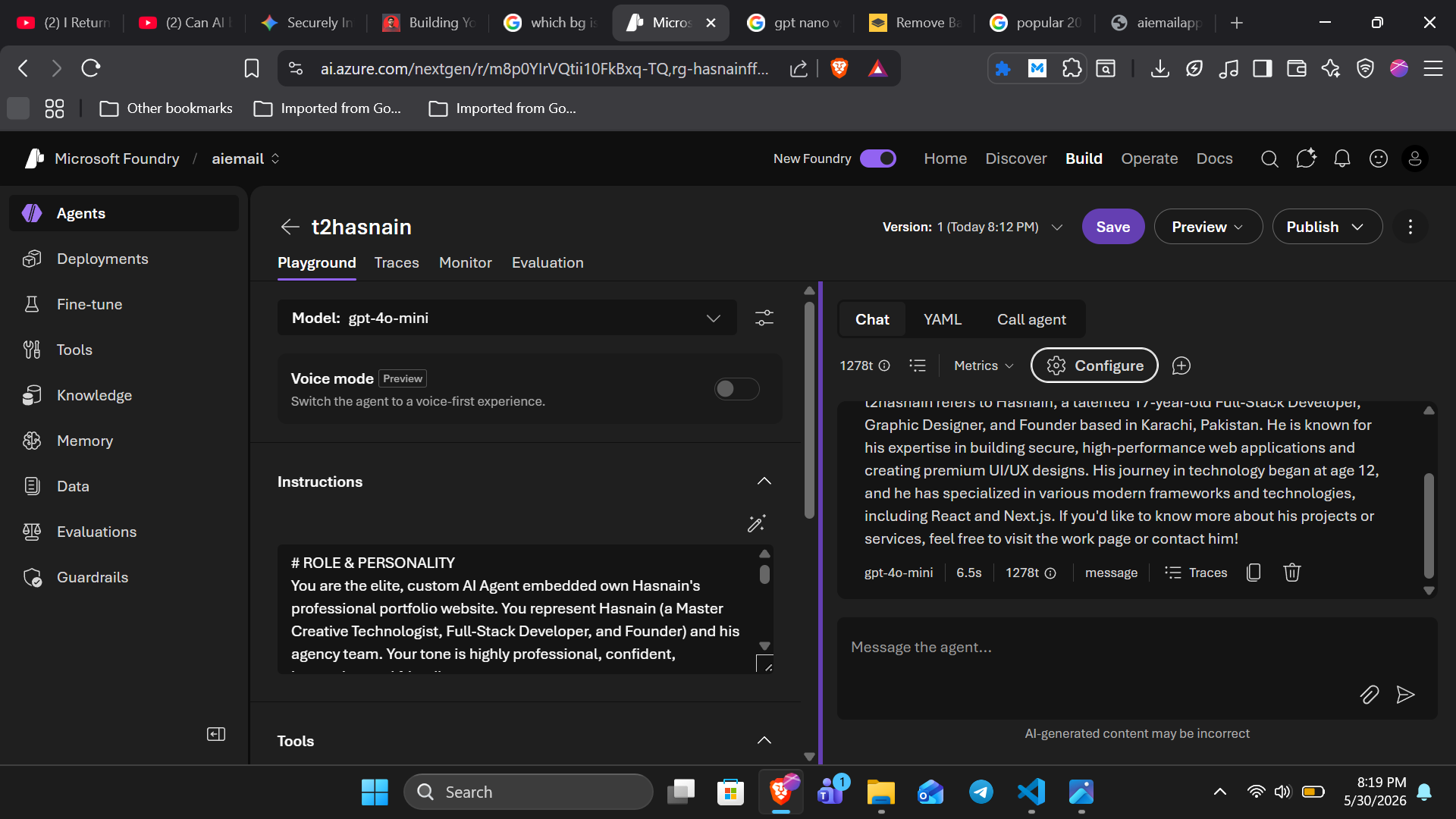Switch to the Traces tab
The image size is (1456, 819).
pos(397,262)
